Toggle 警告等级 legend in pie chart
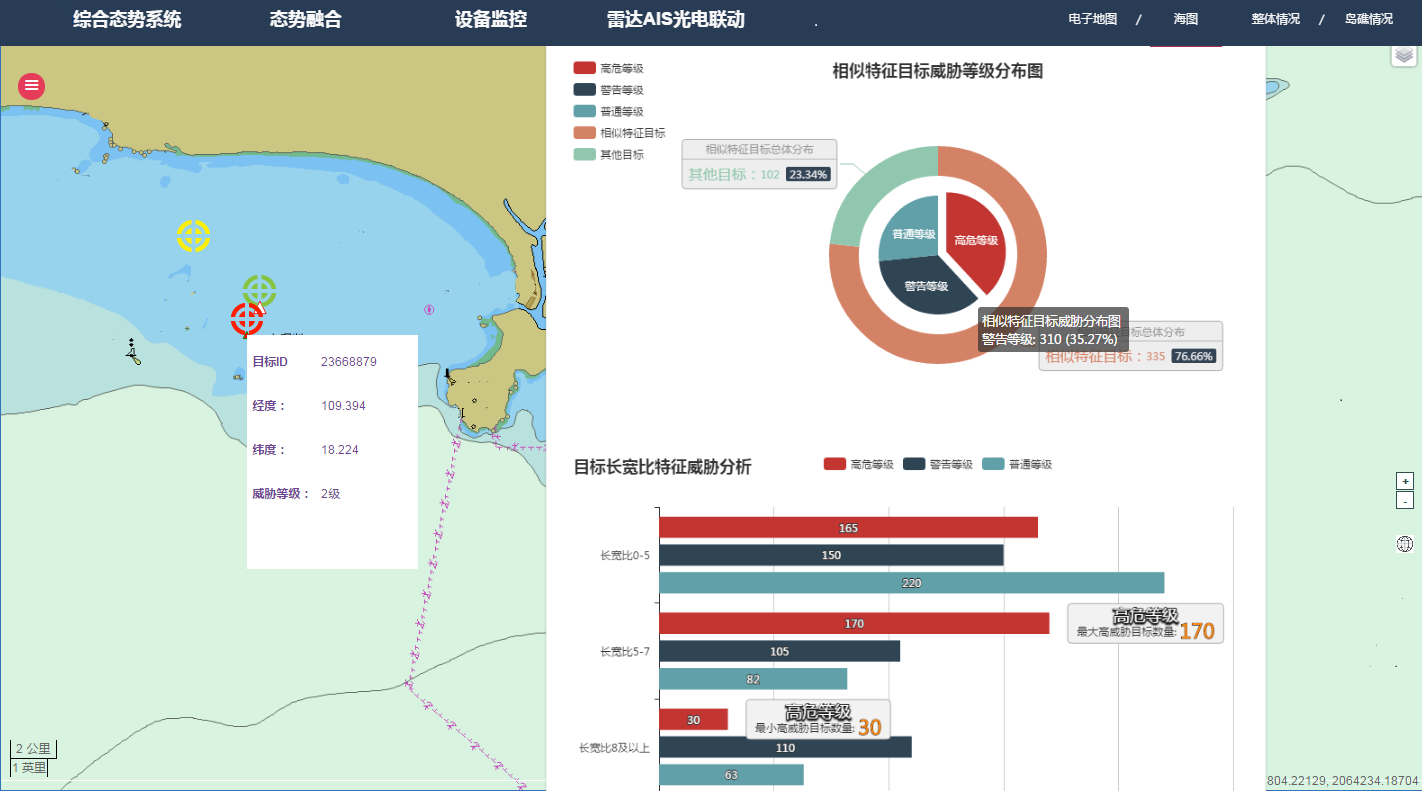 coord(608,90)
